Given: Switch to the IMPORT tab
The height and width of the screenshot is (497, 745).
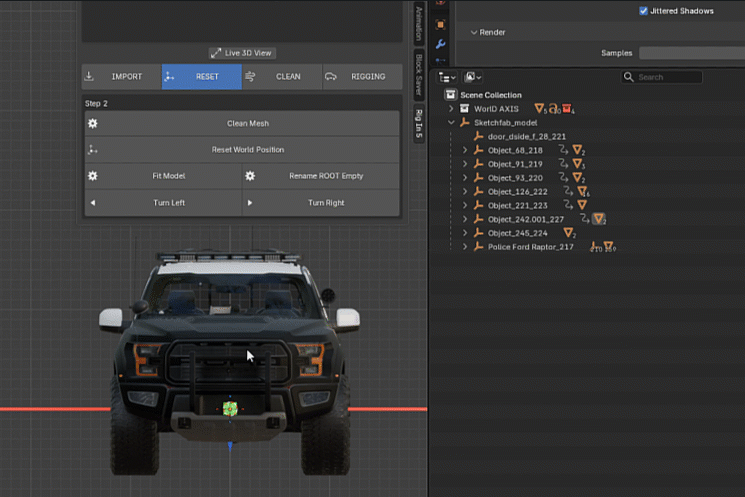Looking at the screenshot, I should point(122,76).
